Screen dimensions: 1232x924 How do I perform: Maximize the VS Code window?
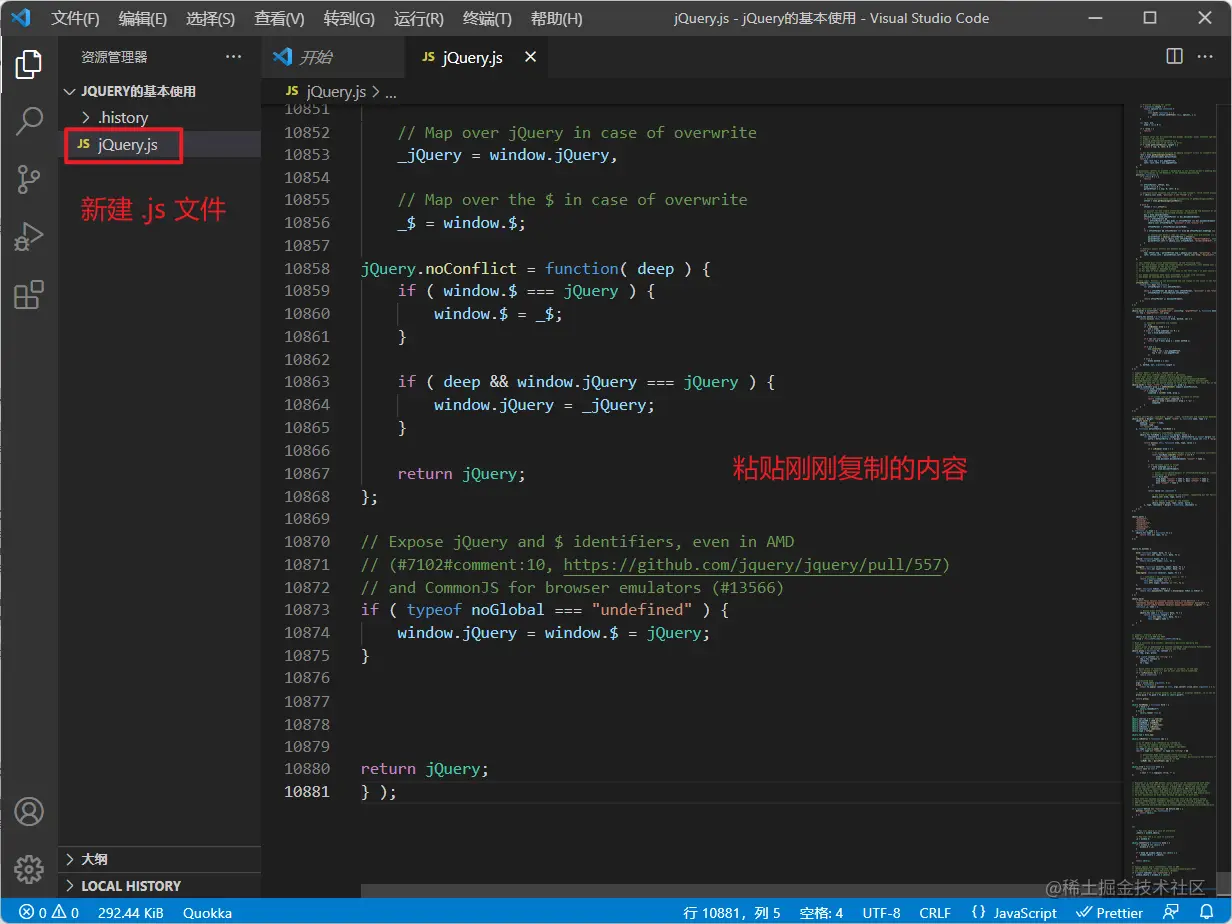point(1150,18)
